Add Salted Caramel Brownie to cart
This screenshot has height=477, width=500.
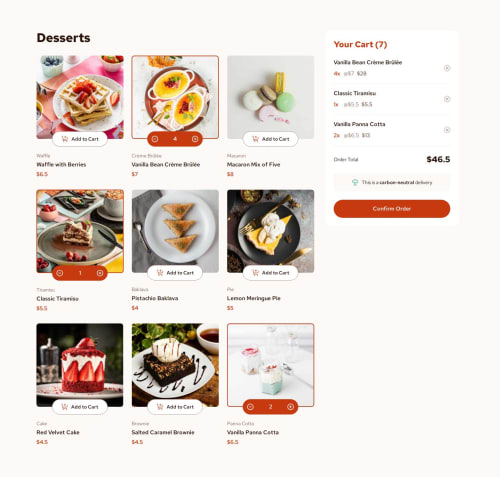[x=175, y=407]
